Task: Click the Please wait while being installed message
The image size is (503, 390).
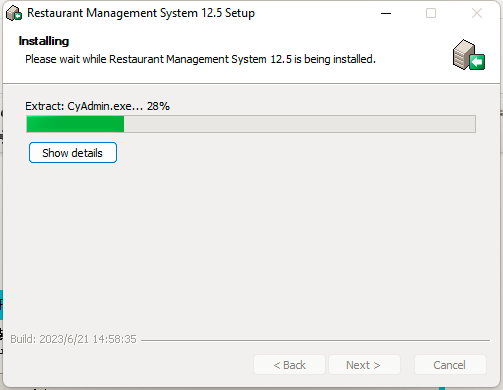Action: [200, 59]
